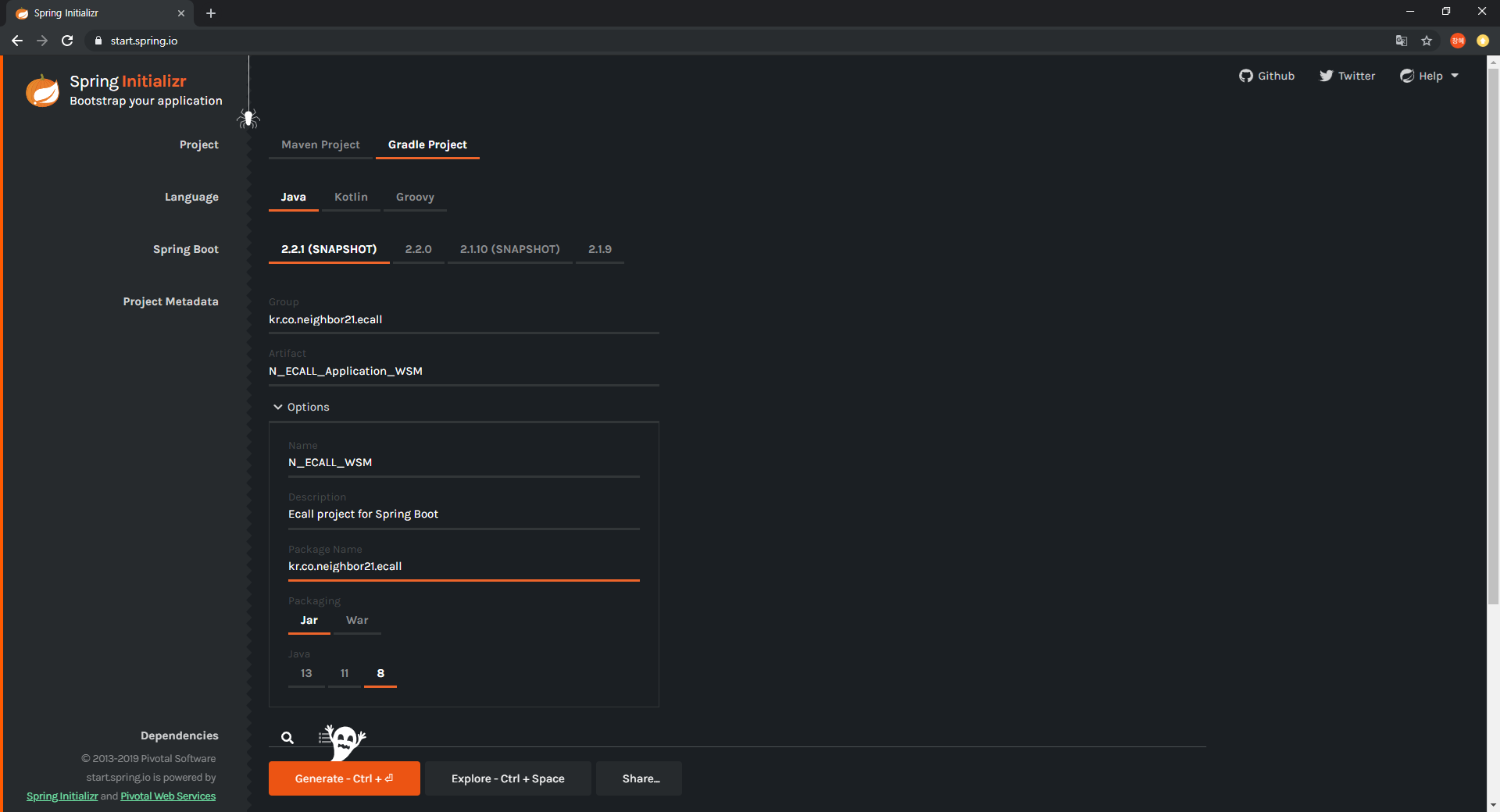Select Spring Boot 2.2.1 (SNAPSHOT)
This screenshot has height=812, width=1500.
[329, 249]
